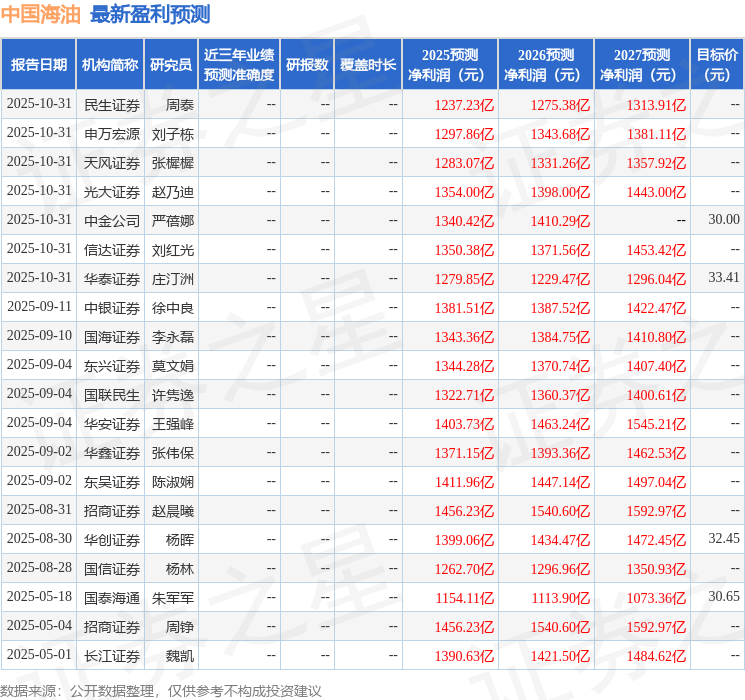
Task: Click 长江证券 institution cell
Action: click(112, 656)
